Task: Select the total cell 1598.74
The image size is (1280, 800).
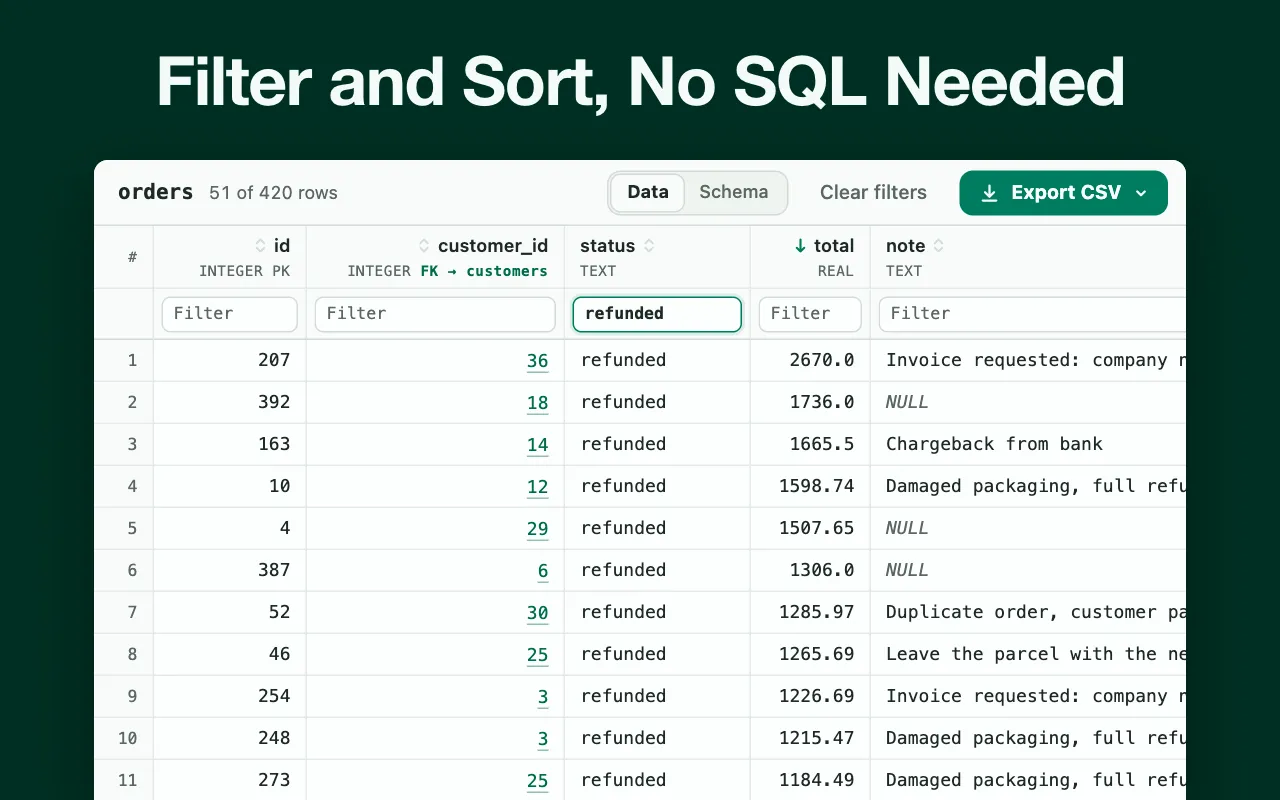Action: (810, 486)
